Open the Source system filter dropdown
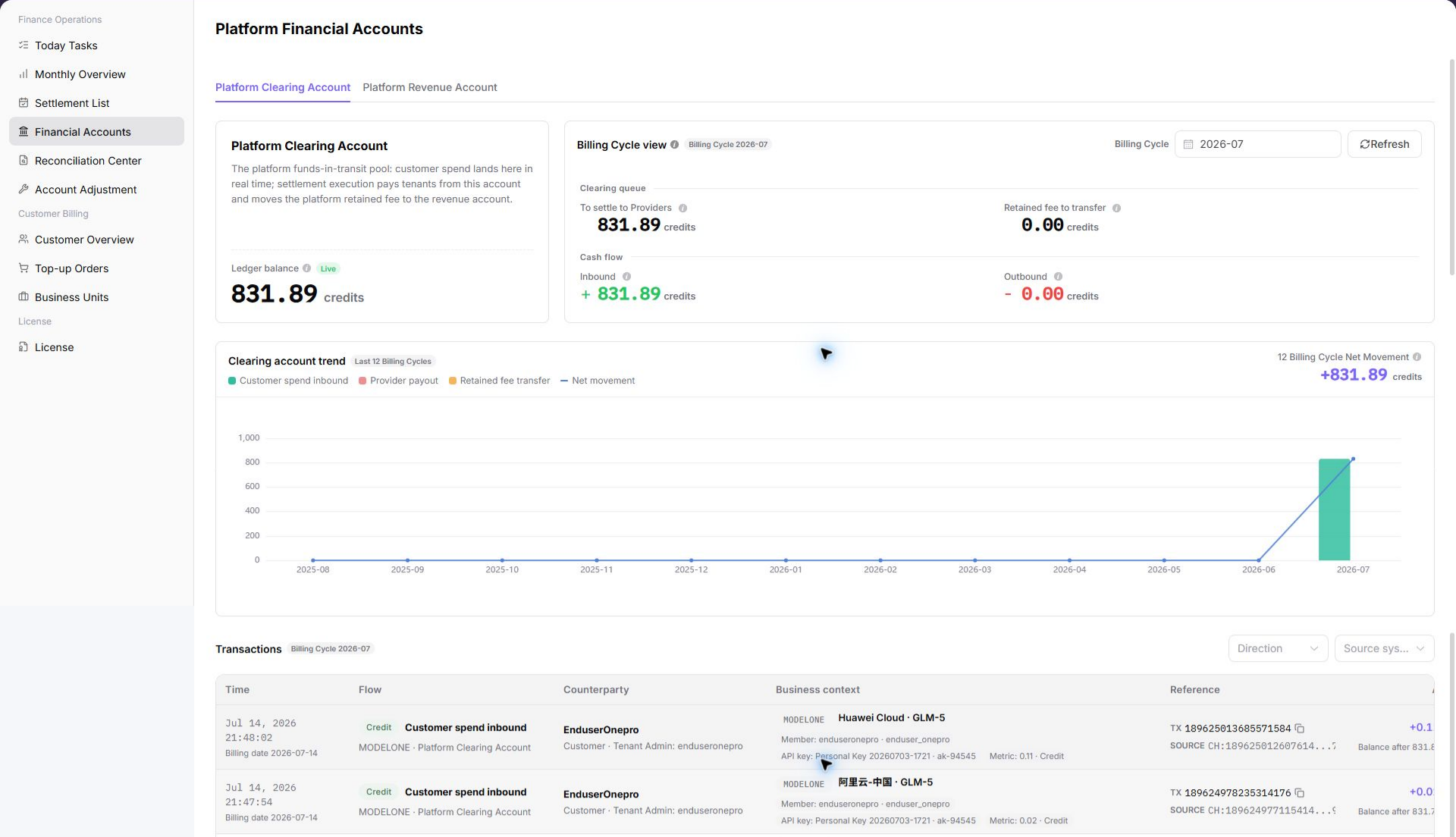The image size is (1456, 837). [x=1384, y=648]
